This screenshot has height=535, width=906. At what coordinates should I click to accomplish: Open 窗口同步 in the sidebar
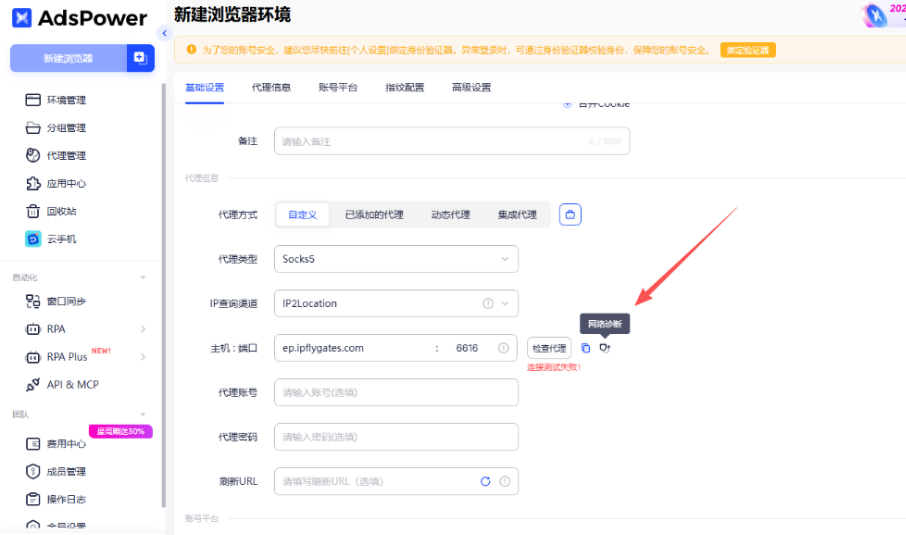pos(55,301)
